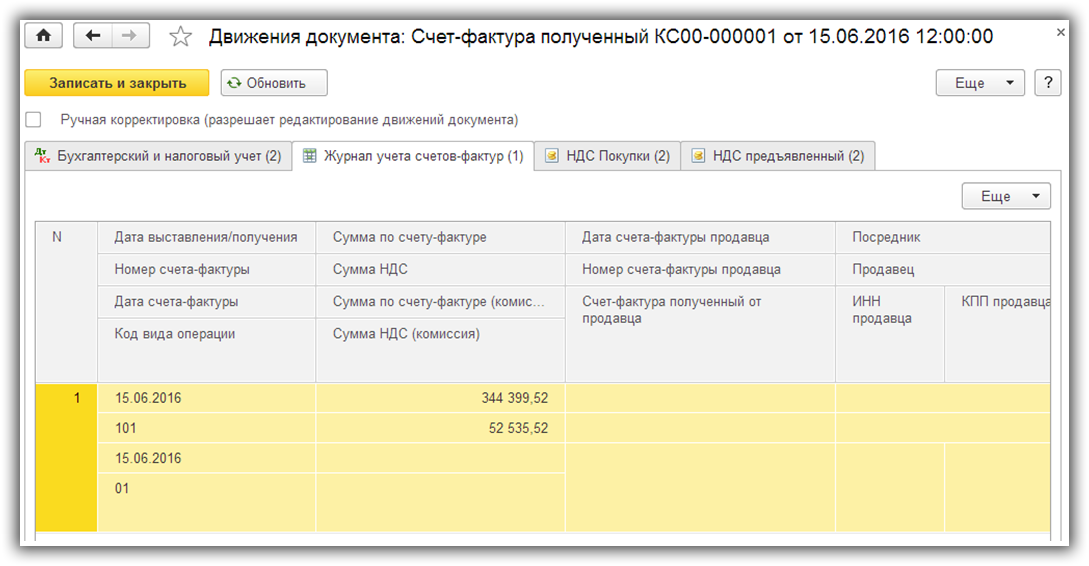This screenshot has width=1089, height=566.
Task: Click the Home icon button
Action: point(43,36)
